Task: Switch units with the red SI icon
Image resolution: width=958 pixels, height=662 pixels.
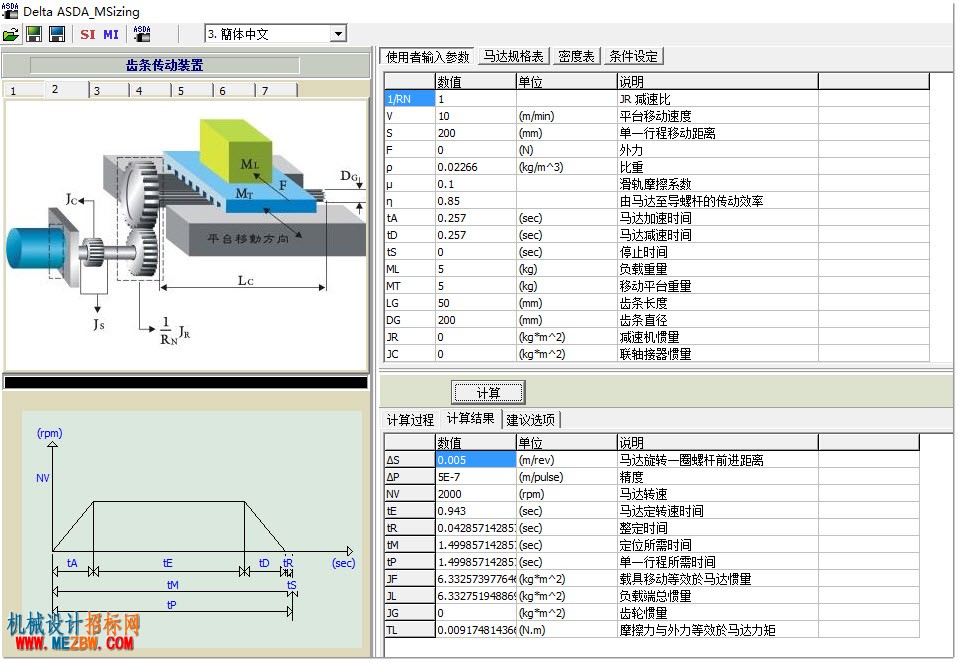Action: [88, 34]
